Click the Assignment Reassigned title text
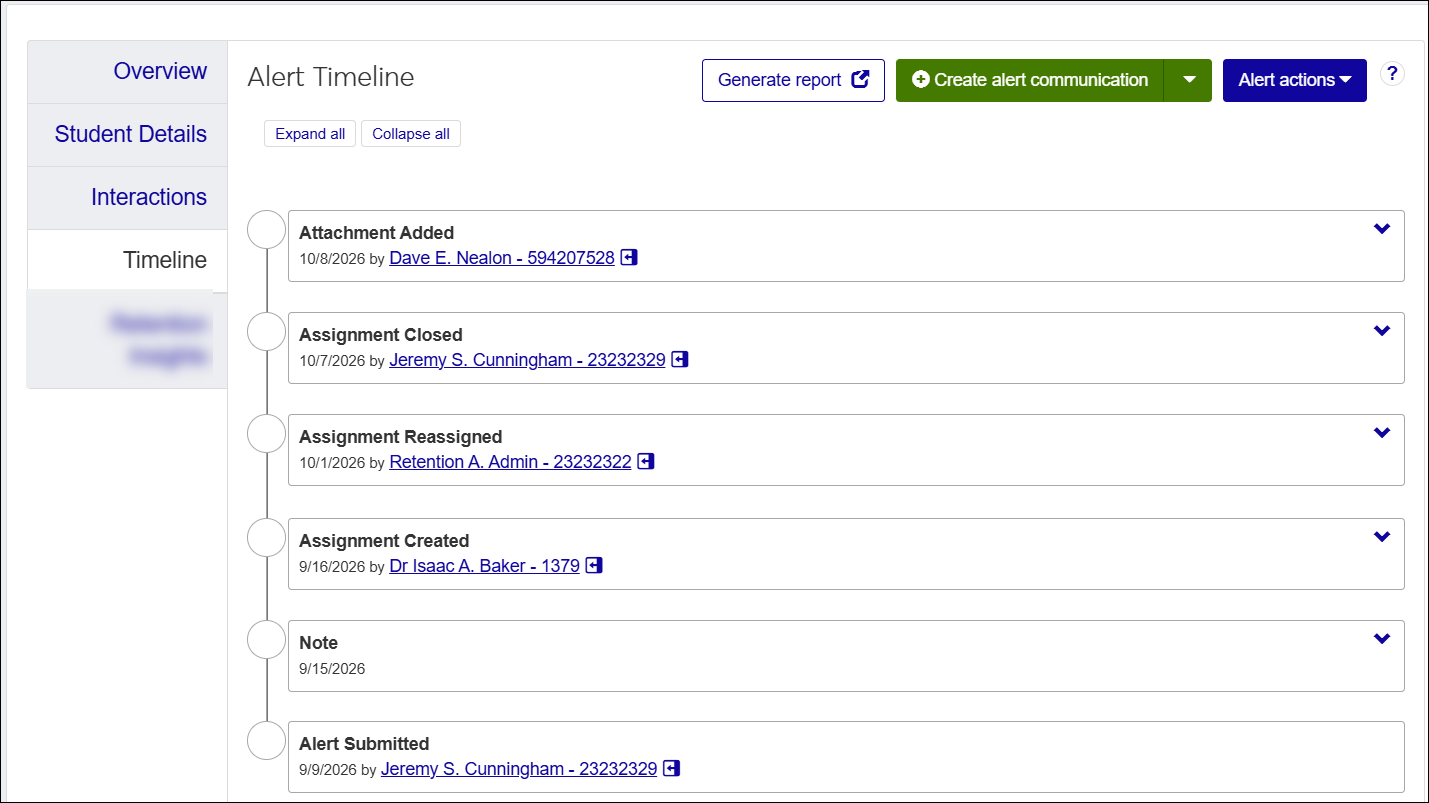This screenshot has width=1429, height=803. coord(400,437)
